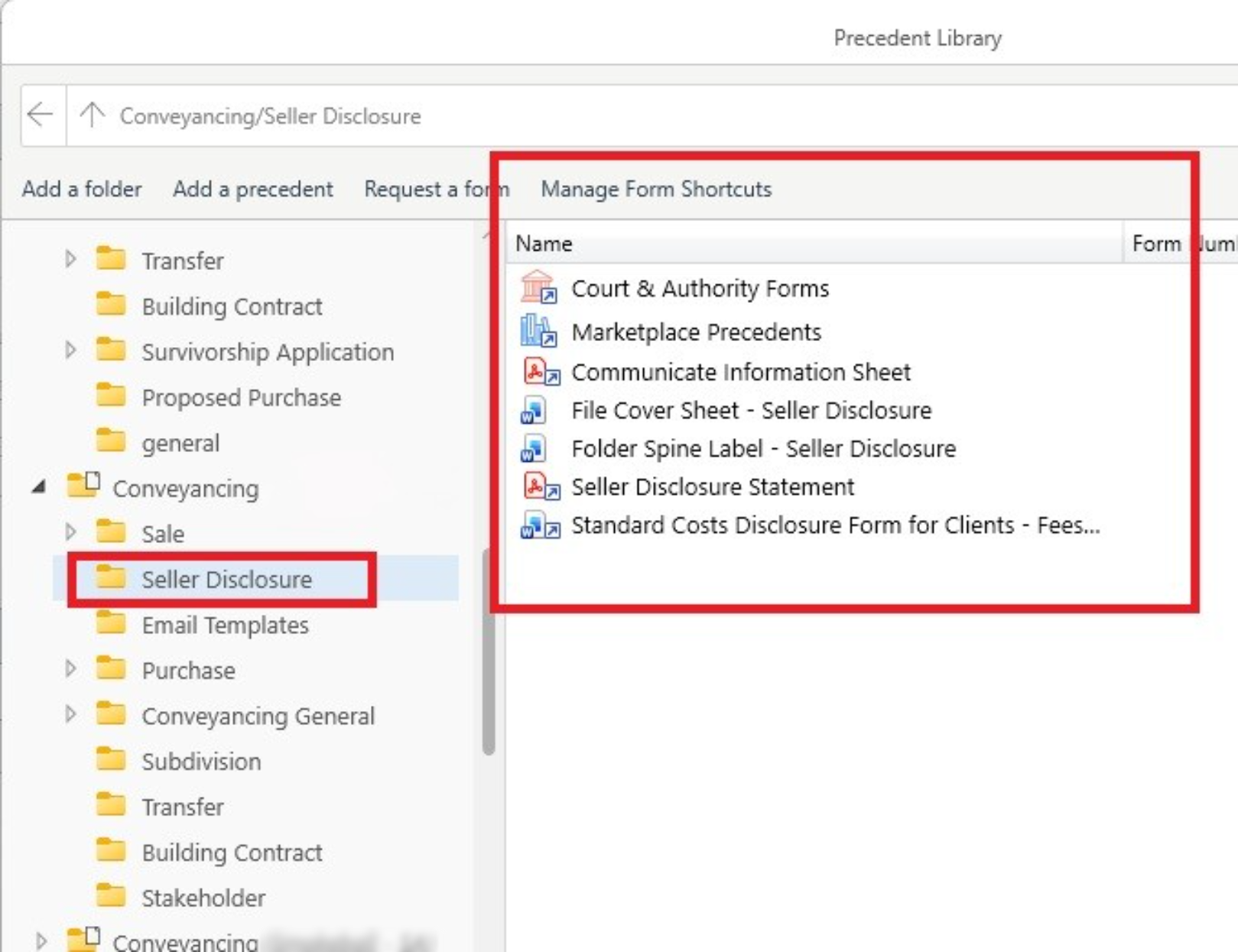Click Request a form
The width and height of the screenshot is (1238, 952).
click(436, 189)
